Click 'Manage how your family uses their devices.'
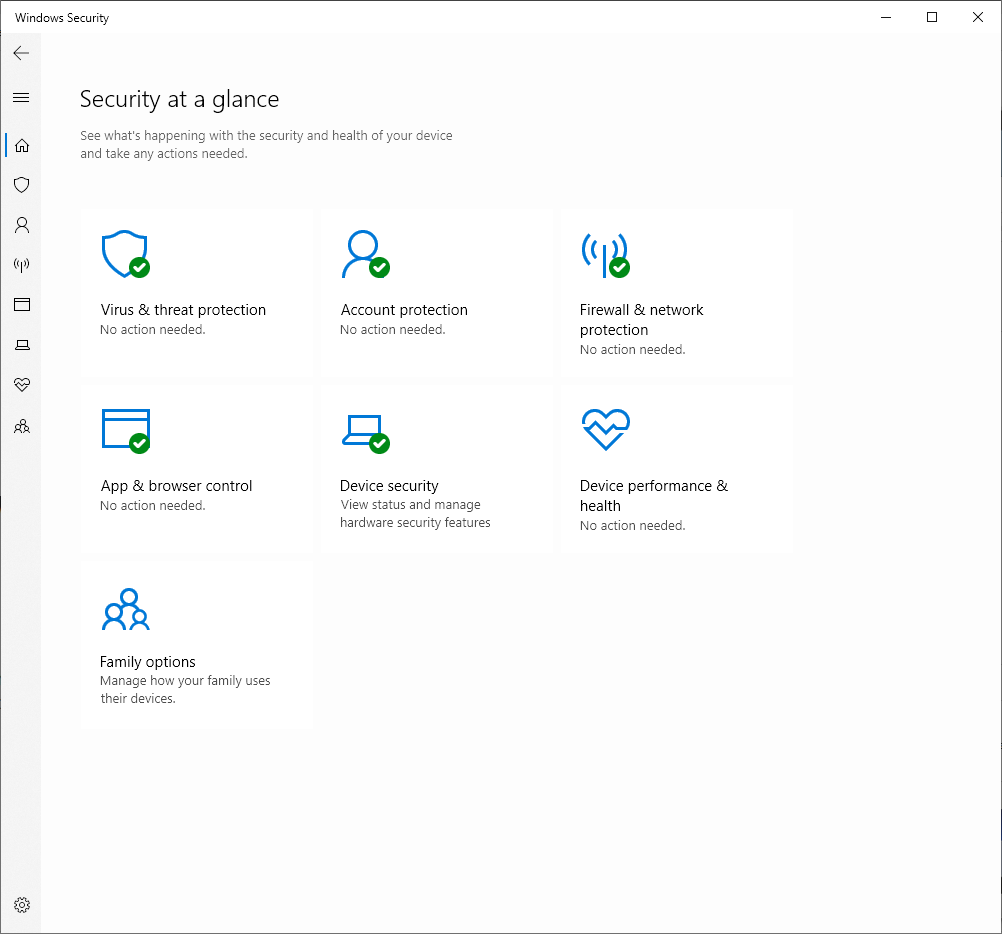Screen dimensions: 1002x934 [x=185, y=689]
